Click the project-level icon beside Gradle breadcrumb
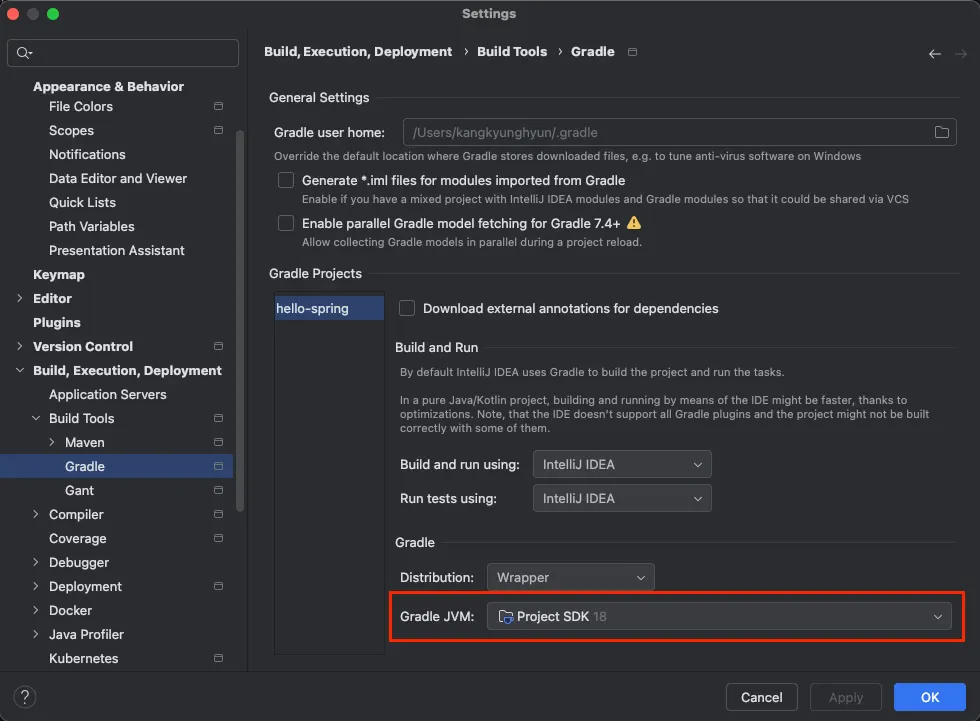Screen dimensions: 980x721 point(632,52)
